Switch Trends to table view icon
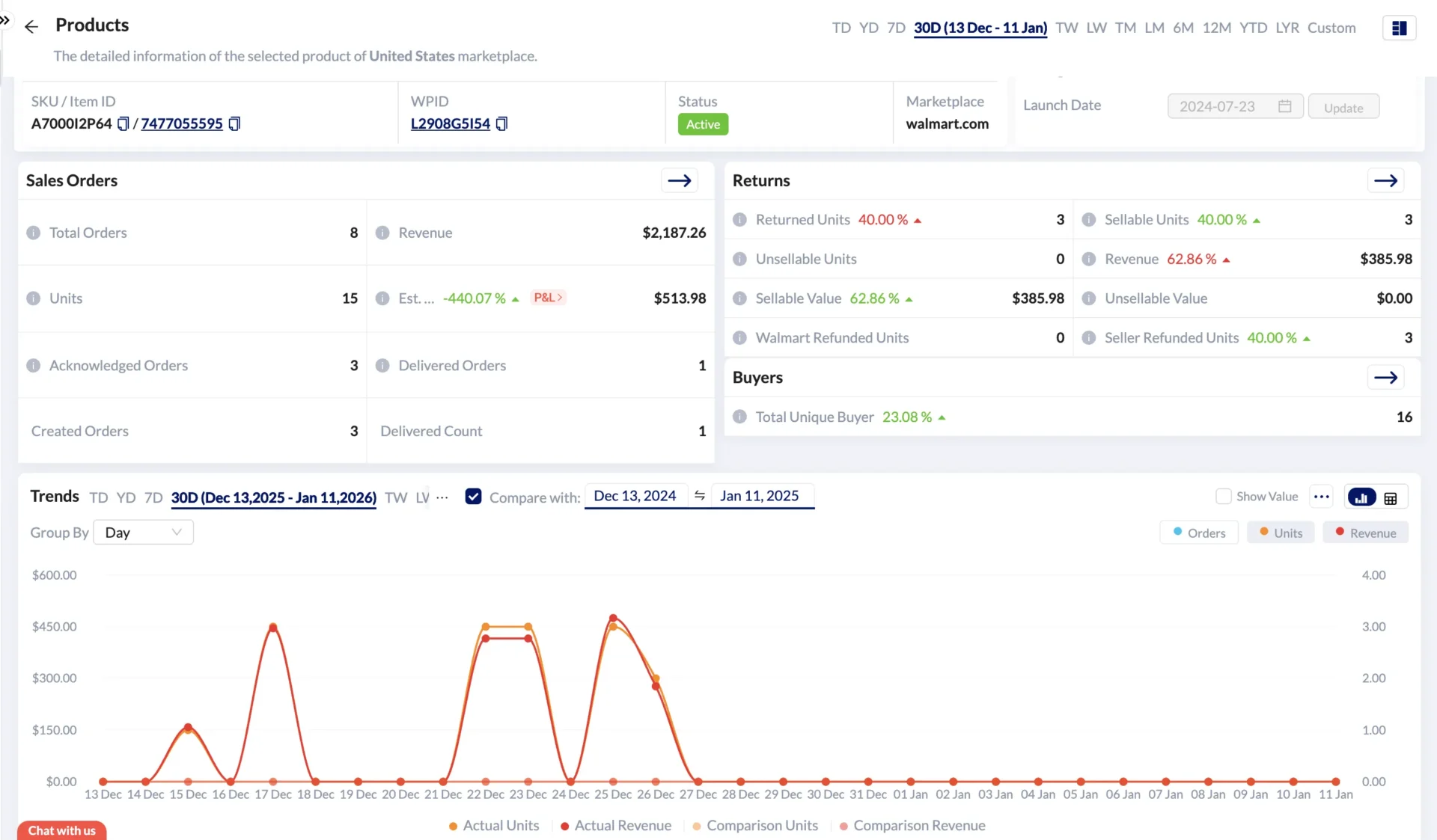 click(1391, 497)
